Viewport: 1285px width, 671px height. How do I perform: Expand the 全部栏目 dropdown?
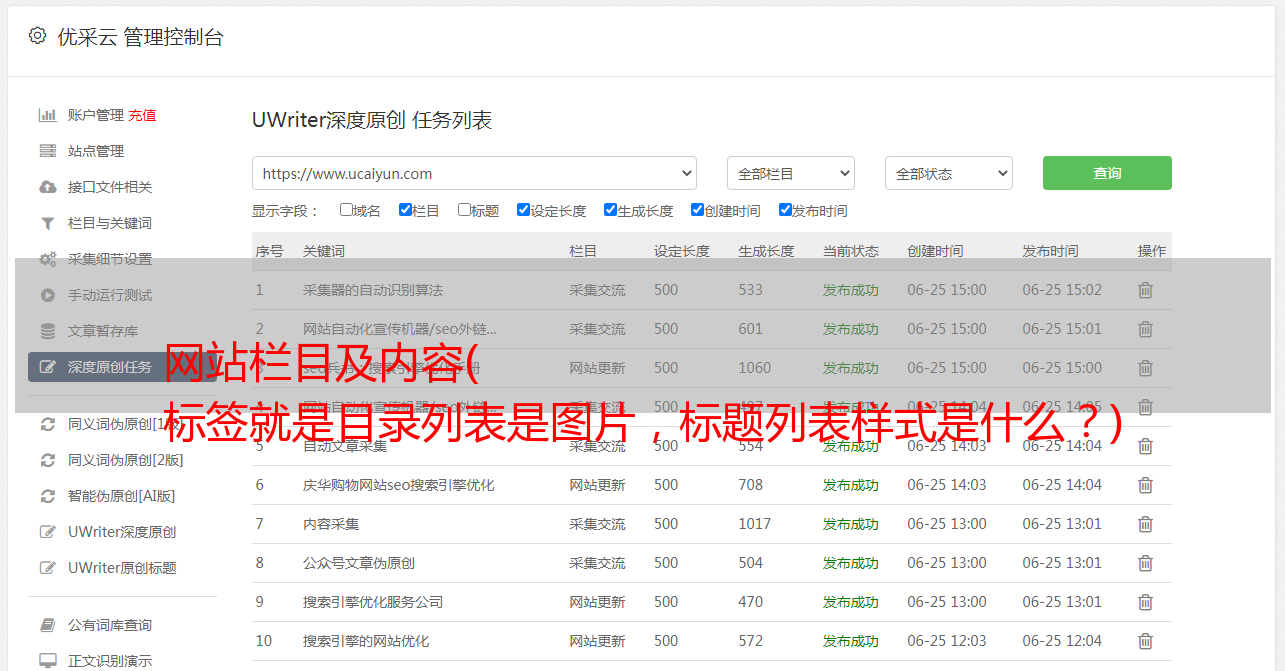(790, 173)
